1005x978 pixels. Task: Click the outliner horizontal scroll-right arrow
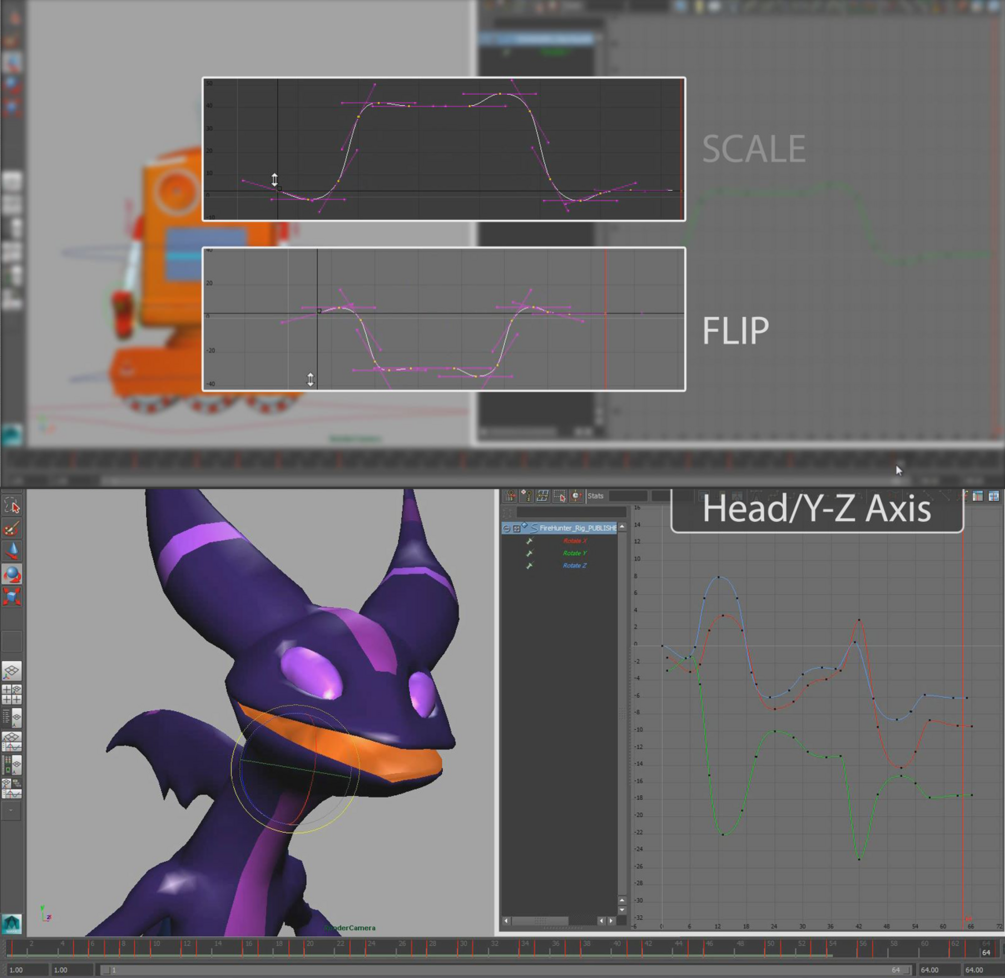[611, 921]
